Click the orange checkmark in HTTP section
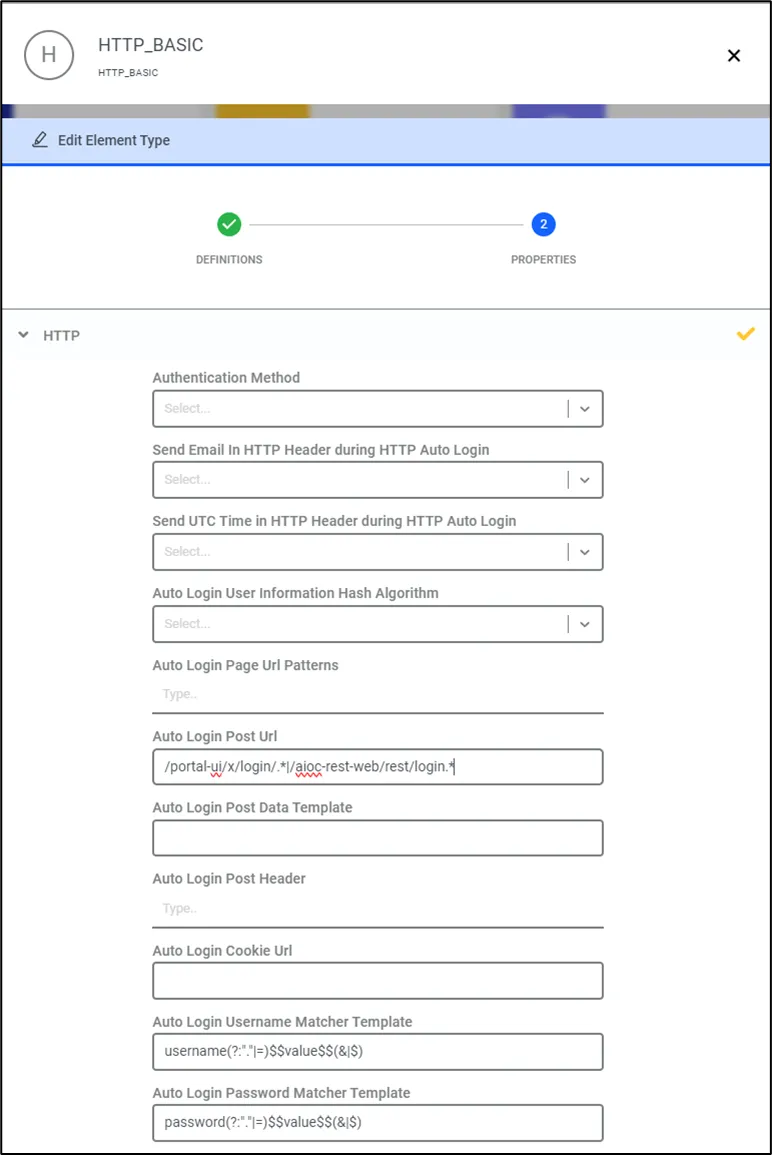Viewport: 772px width, 1155px height. click(745, 334)
